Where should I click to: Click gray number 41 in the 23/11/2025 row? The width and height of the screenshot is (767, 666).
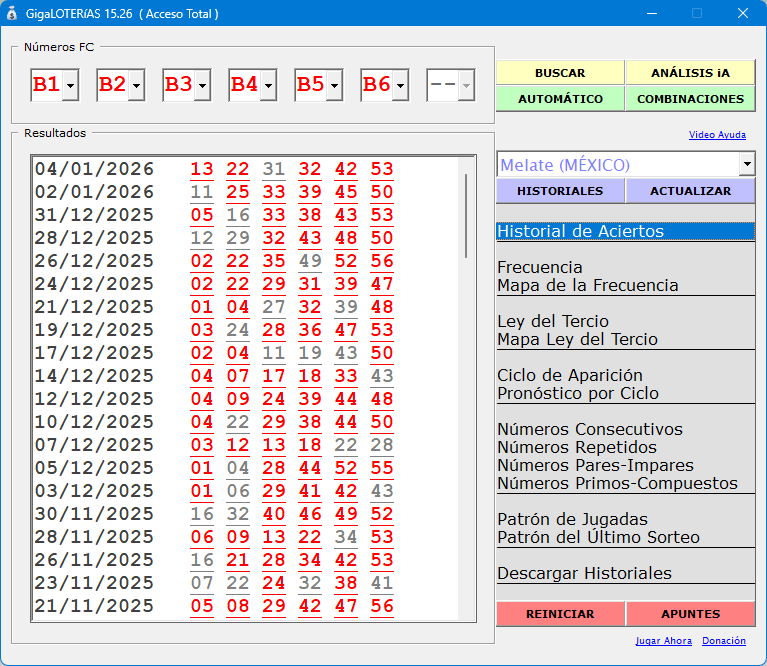point(382,583)
